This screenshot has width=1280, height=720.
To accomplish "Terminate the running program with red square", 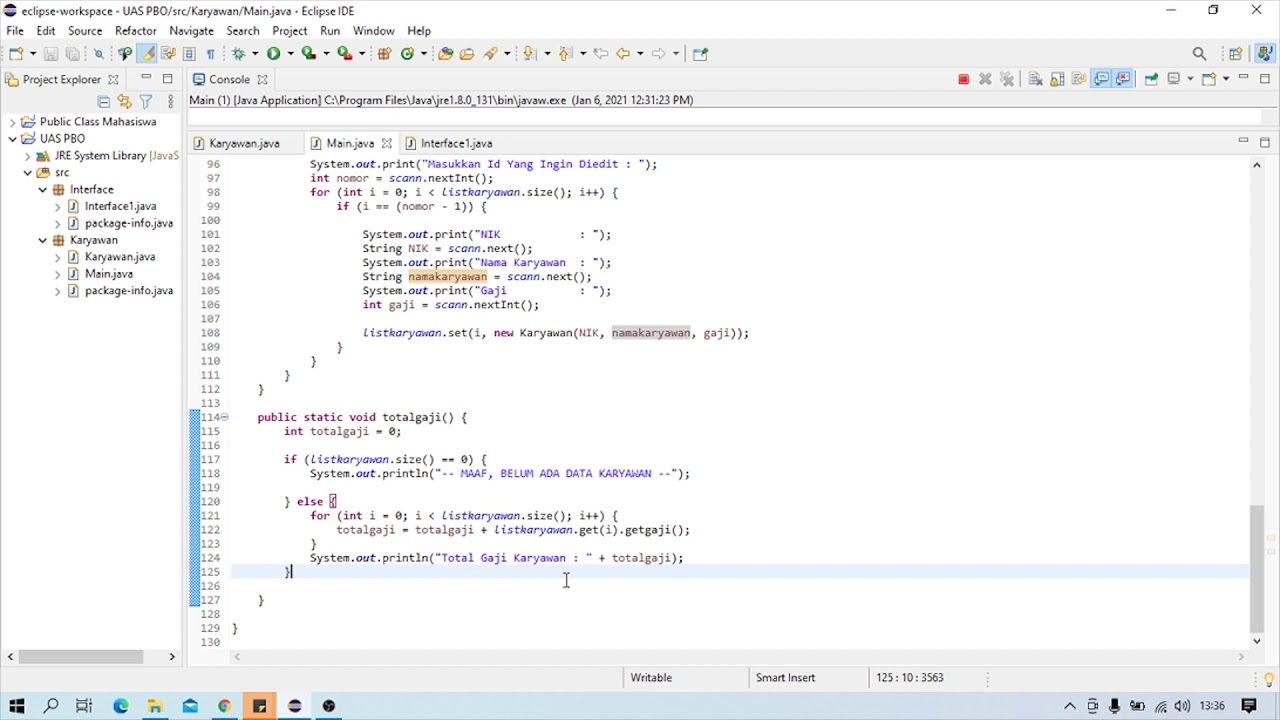I will pyautogui.click(x=963, y=79).
